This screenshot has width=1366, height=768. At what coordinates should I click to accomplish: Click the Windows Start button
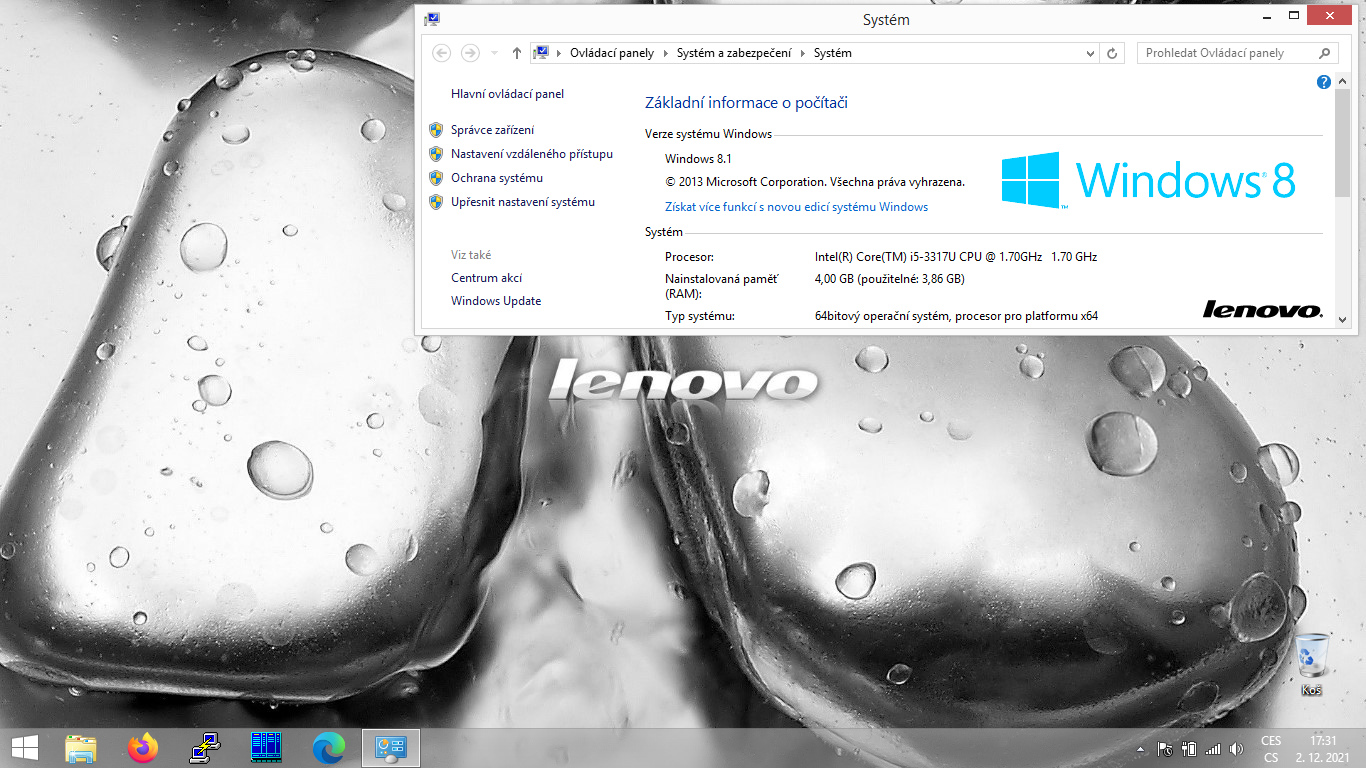[x=24, y=747]
